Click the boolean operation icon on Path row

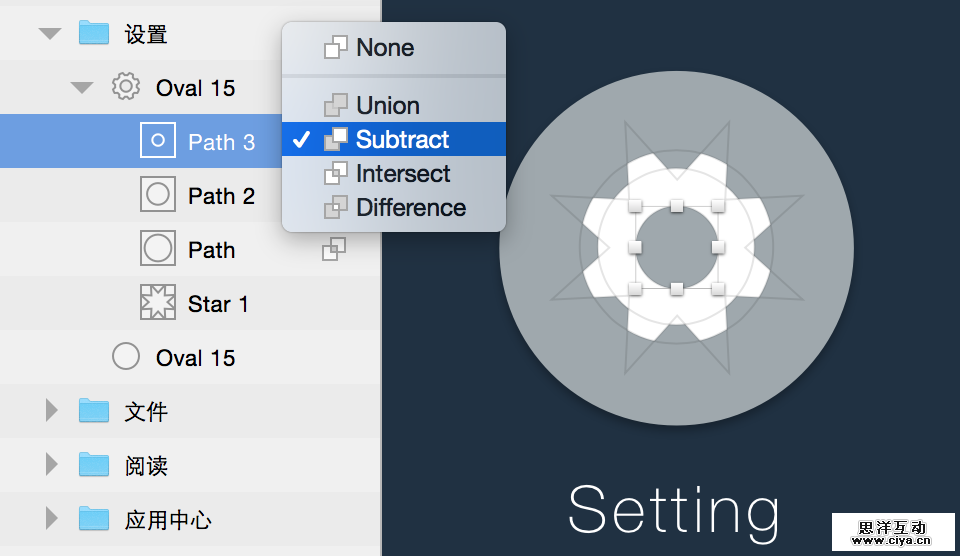coord(334,249)
